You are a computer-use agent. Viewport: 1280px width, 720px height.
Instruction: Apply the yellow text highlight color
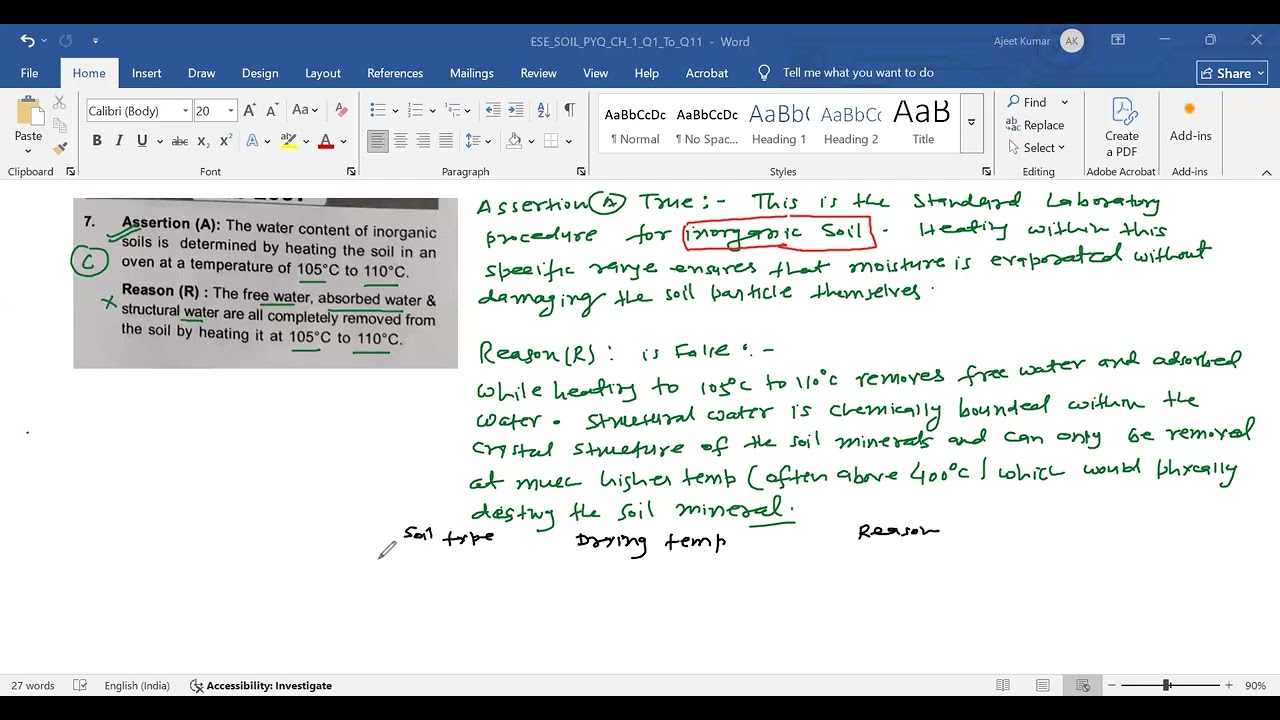pos(288,141)
